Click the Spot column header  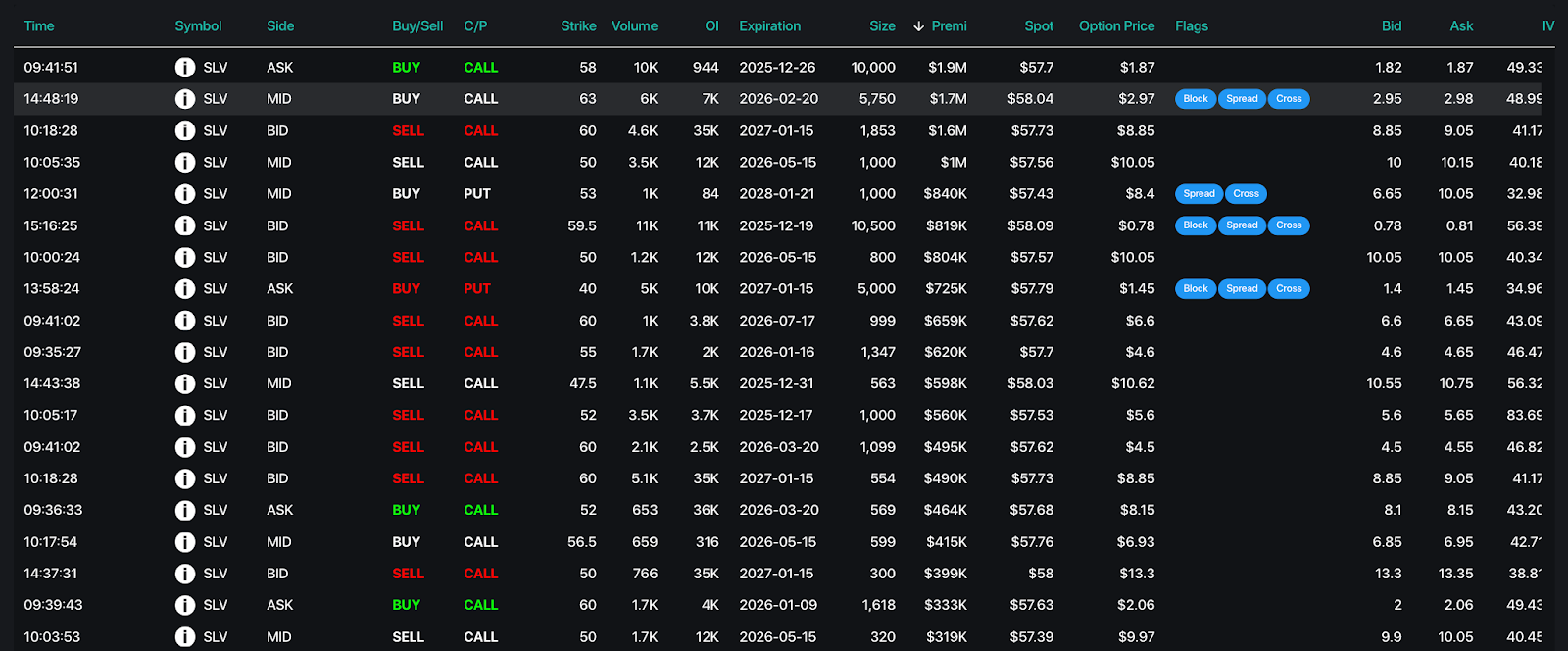point(1039,26)
